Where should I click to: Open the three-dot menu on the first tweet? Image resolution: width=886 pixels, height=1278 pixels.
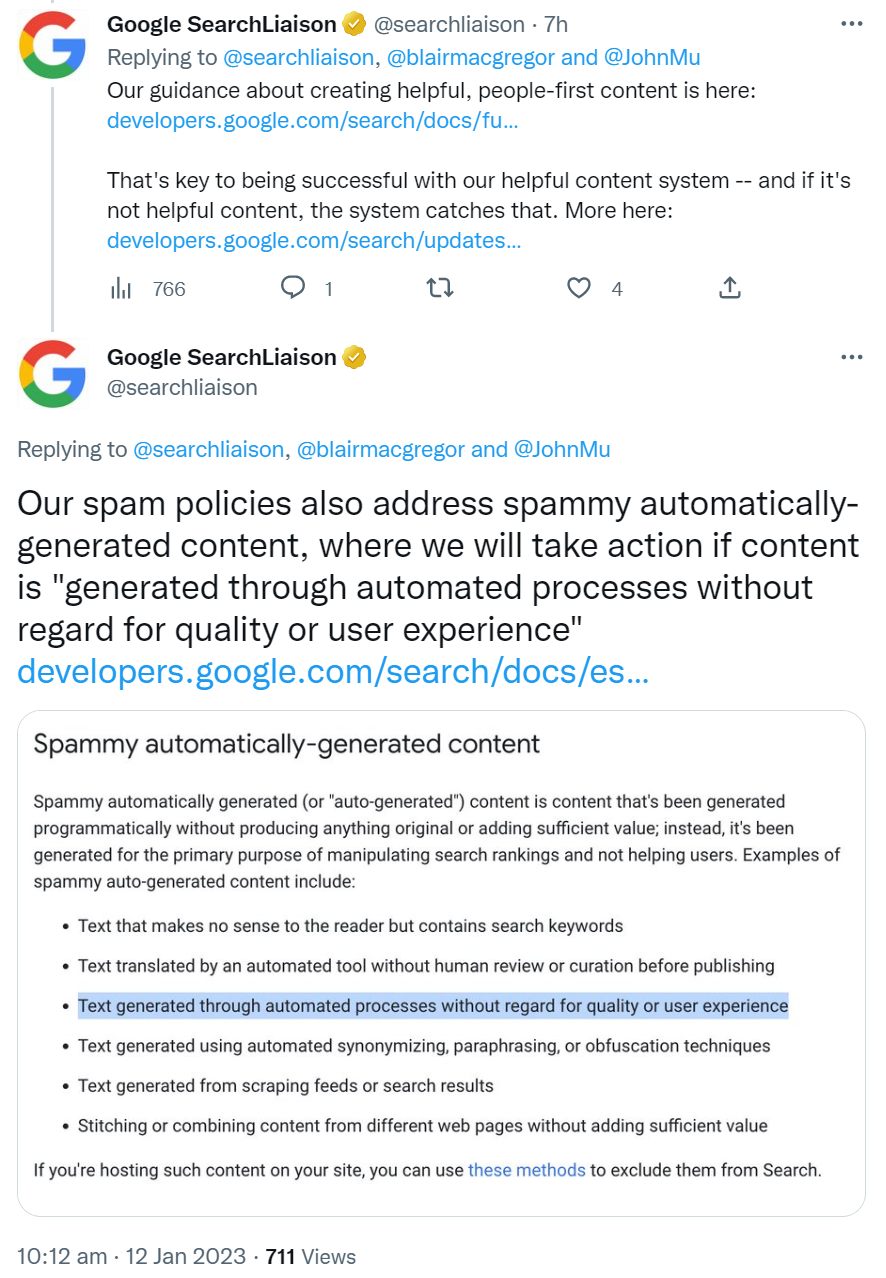pos(852,22)
